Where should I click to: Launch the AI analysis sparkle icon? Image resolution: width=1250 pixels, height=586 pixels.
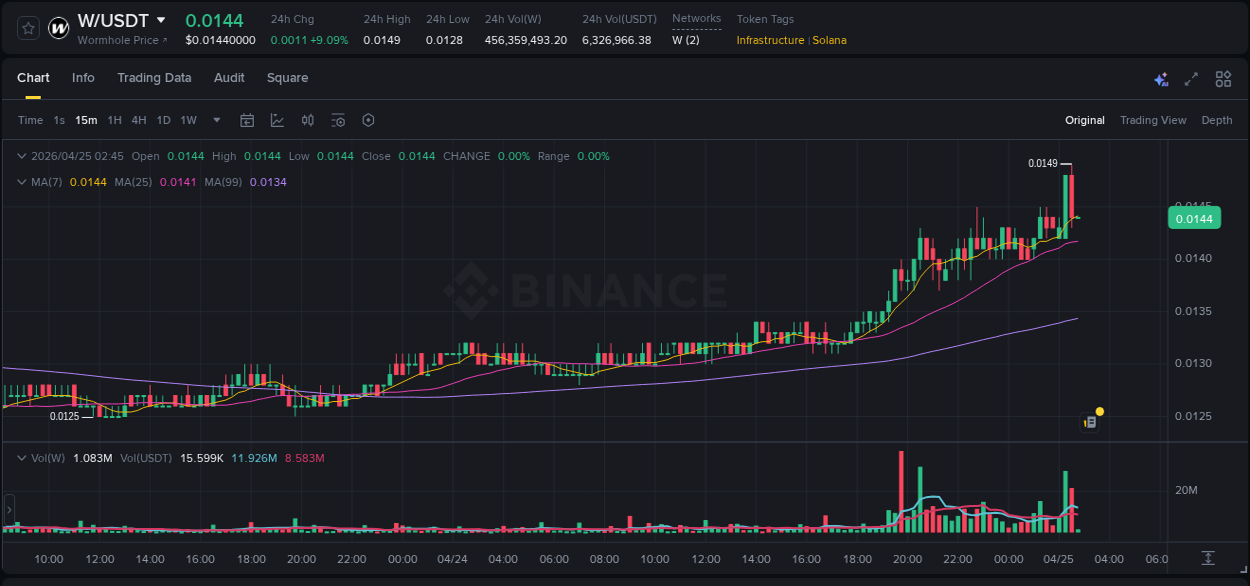pos(1160,78)
